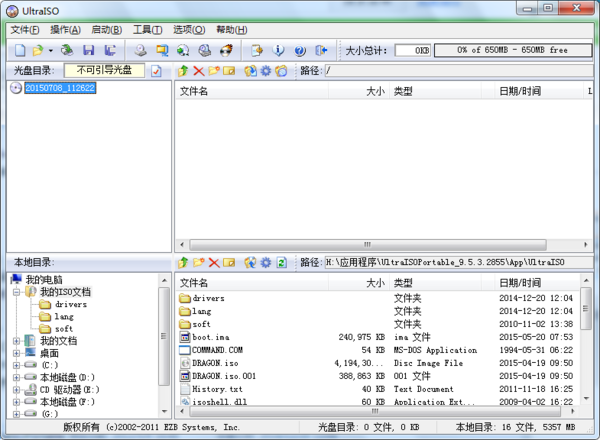600x440 pixels.
Task: Refresh the local directory listing
Action: (x=282, y=262)
